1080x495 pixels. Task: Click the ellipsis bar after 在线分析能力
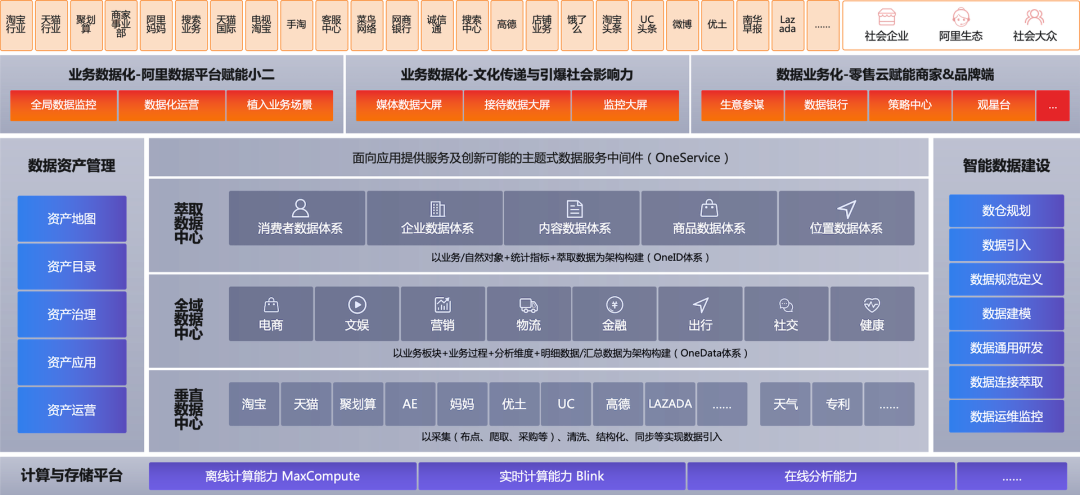point(1012,476)
